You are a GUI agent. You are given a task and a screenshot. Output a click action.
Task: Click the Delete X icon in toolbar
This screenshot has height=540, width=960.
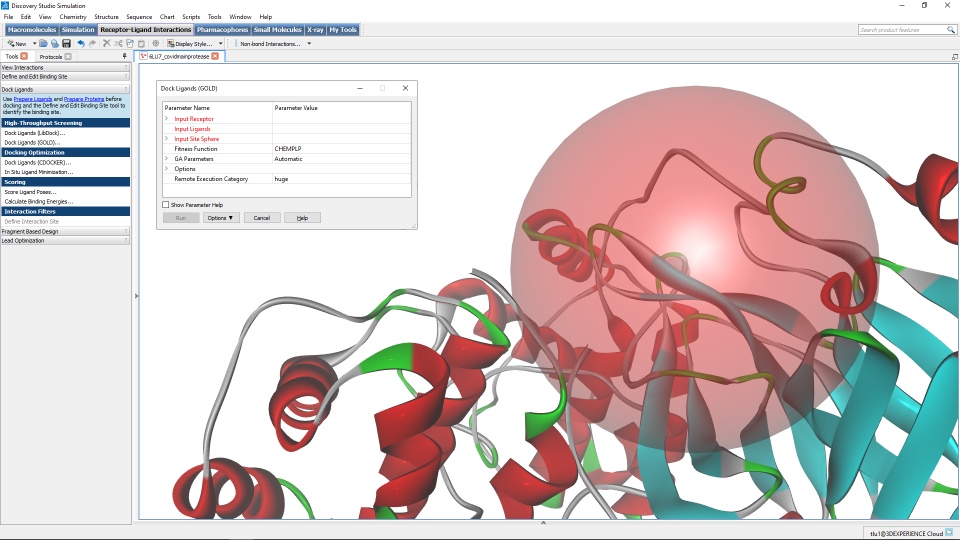[x=107, y=43]
